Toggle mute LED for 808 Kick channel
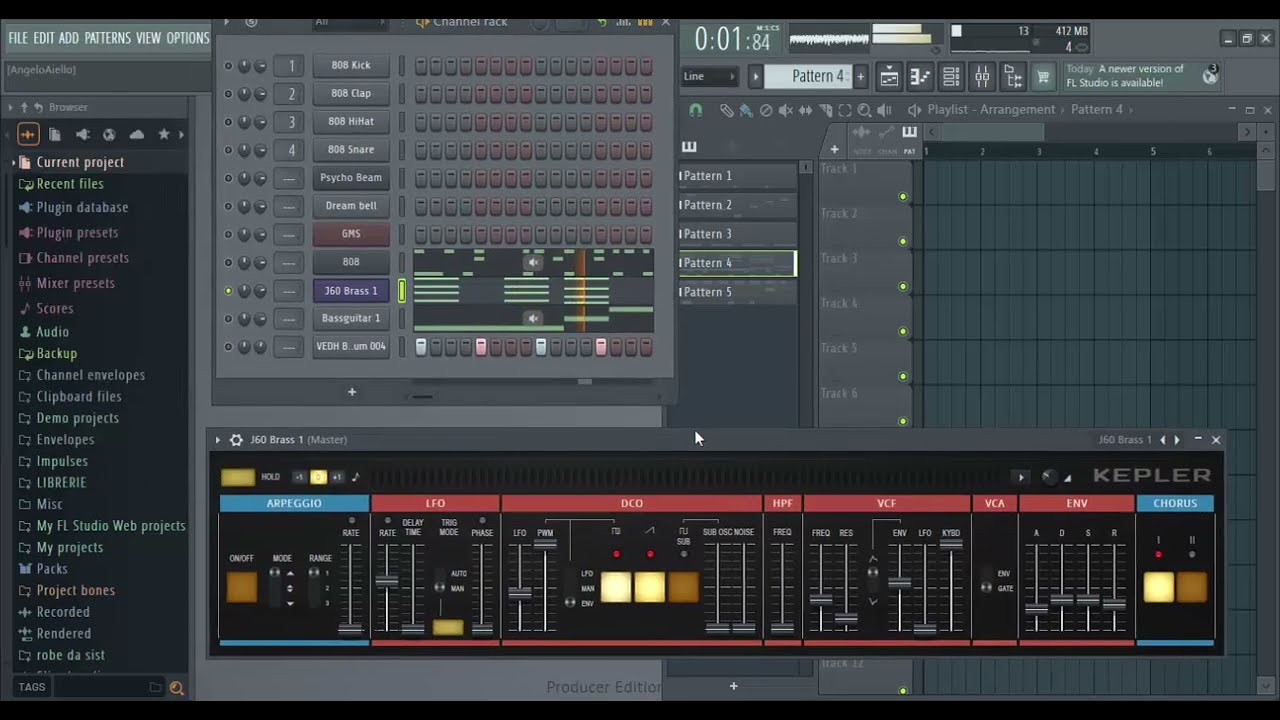 point(228,66)
